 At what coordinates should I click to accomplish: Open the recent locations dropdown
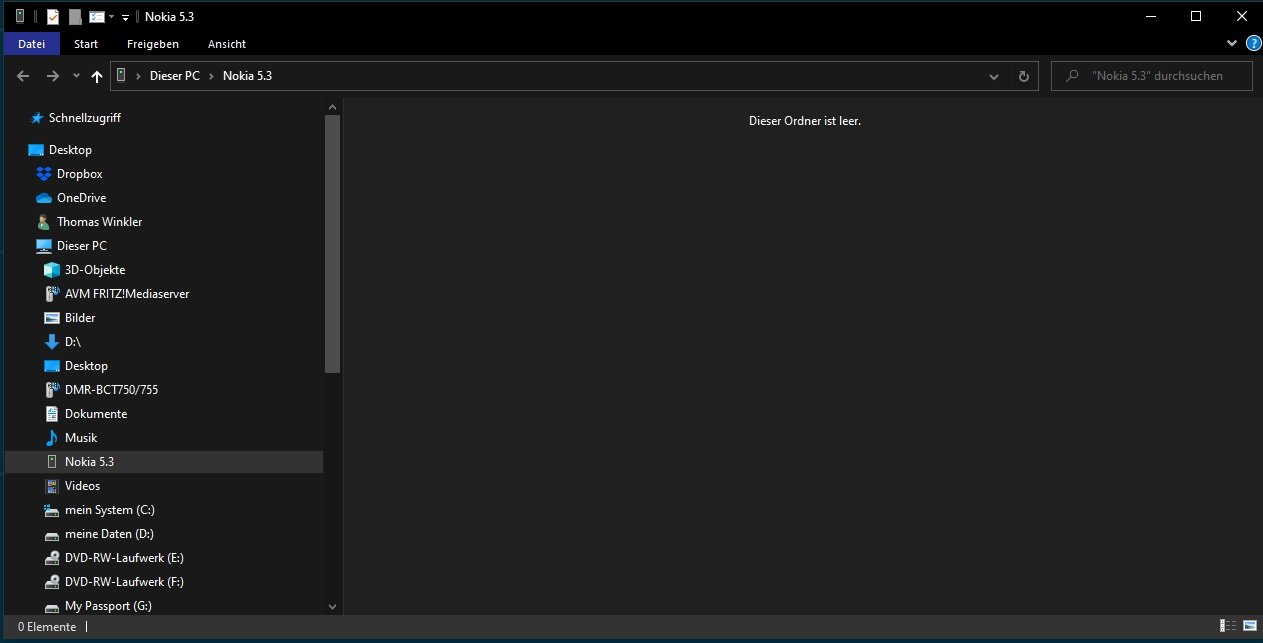[76, 76]
